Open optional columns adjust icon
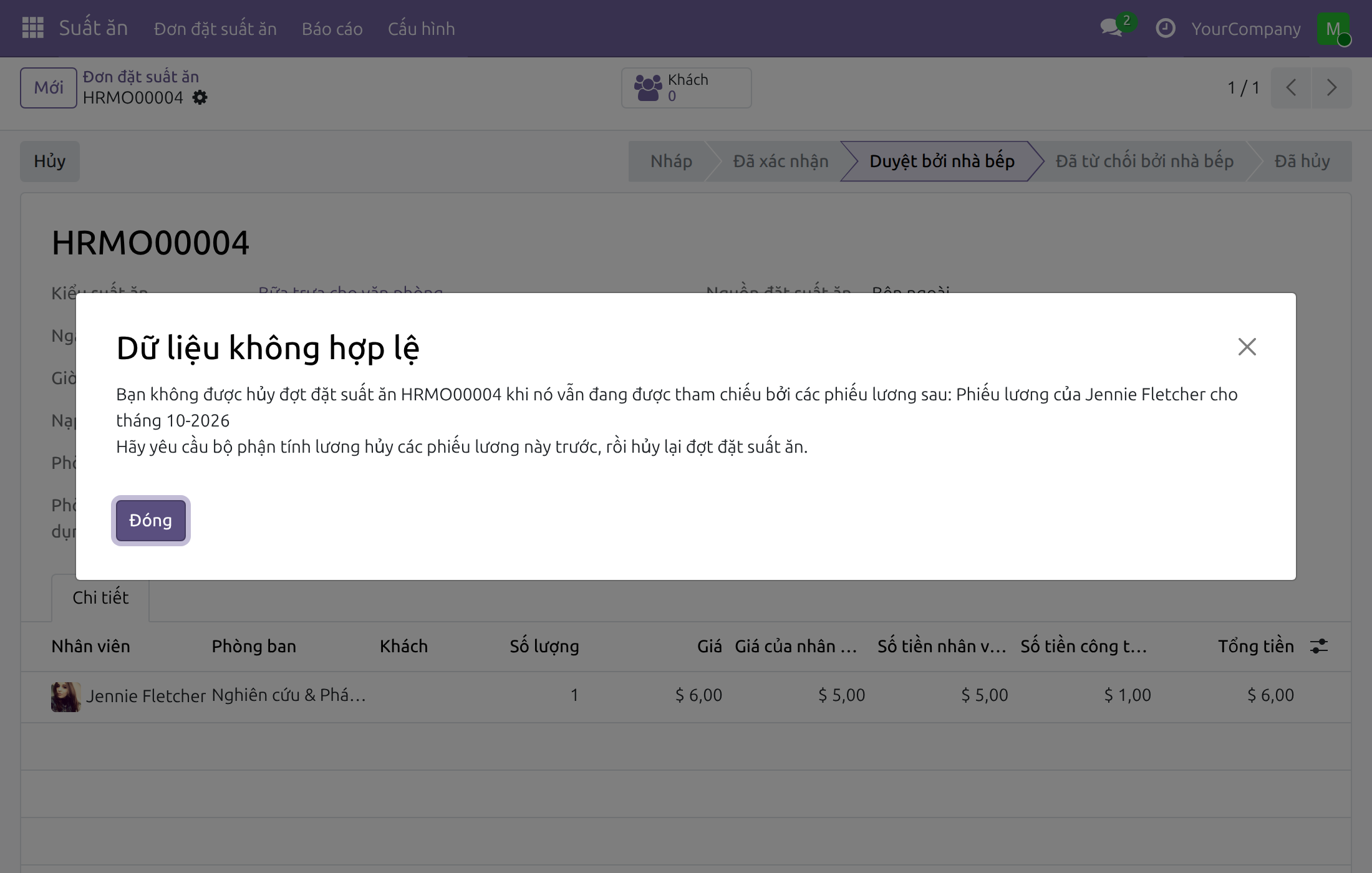The height and width of the screenshot is (873, 1372). [1318, 646]
